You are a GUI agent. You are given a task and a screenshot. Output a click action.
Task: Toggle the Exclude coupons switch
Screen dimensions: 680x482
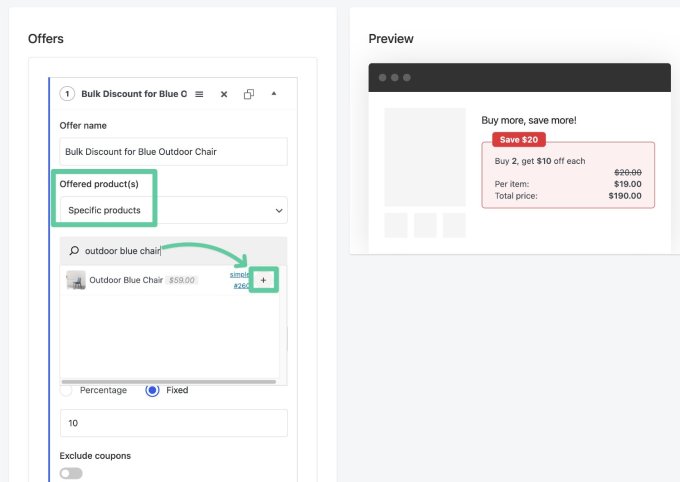tap(71, 473)
